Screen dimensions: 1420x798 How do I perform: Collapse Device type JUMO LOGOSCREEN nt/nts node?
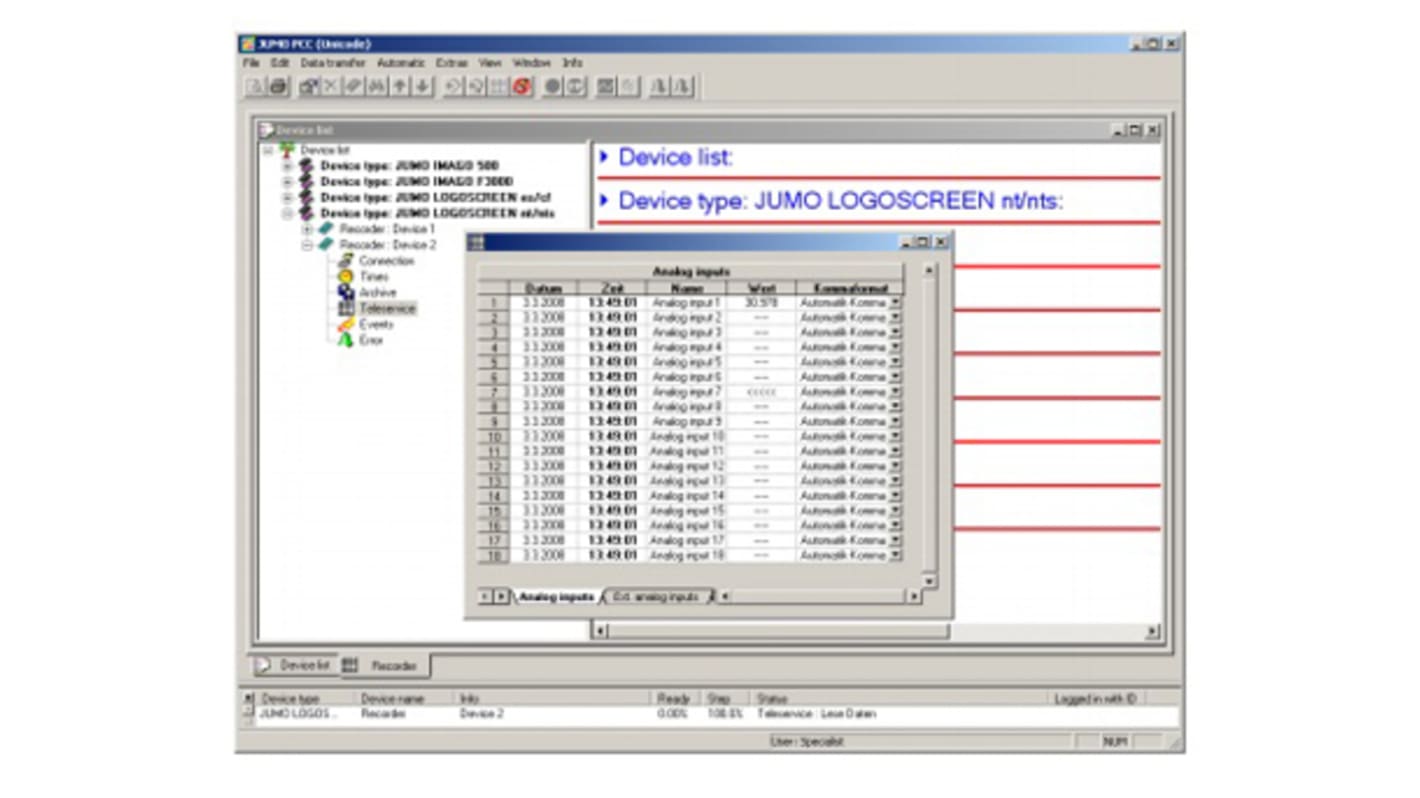tap(287, 213)
